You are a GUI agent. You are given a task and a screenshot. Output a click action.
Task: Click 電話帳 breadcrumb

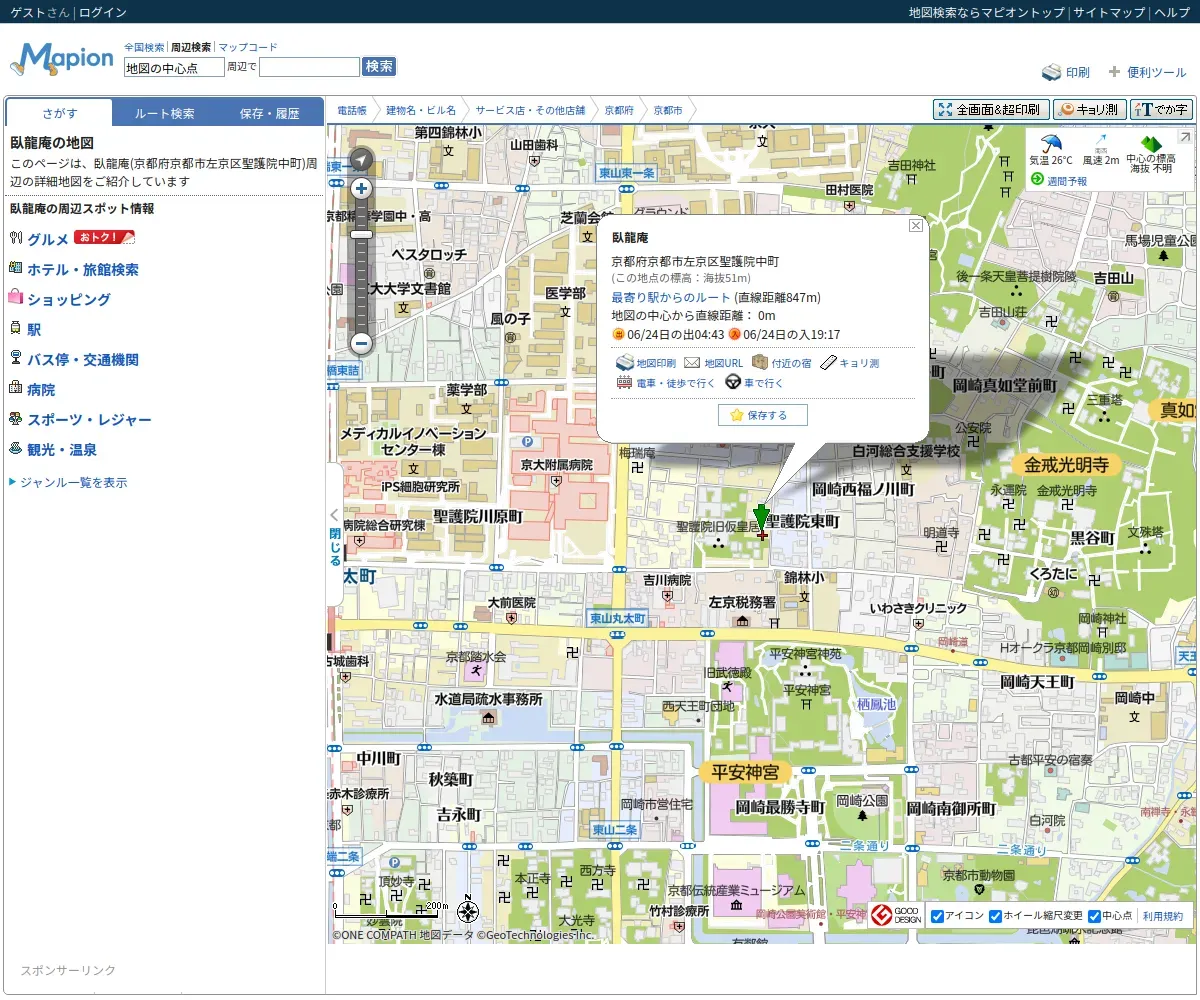click(352, 110)
